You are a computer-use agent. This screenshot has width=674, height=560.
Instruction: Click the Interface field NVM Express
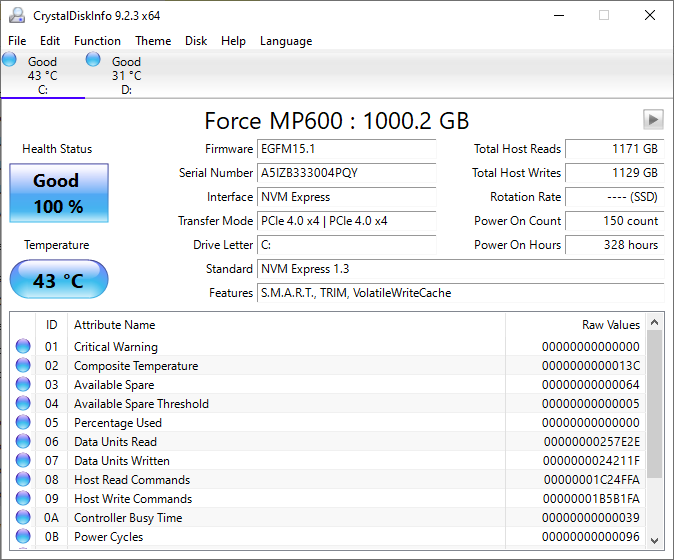click(x=346, y=197)
